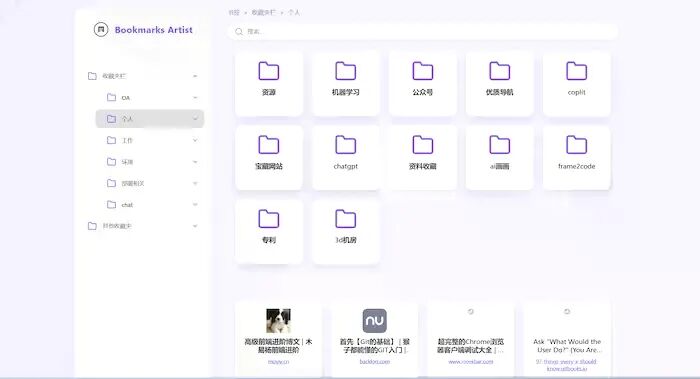Click the Bookmarks Artist title text
The image size is (700, 379).
[x=154, y=30]
